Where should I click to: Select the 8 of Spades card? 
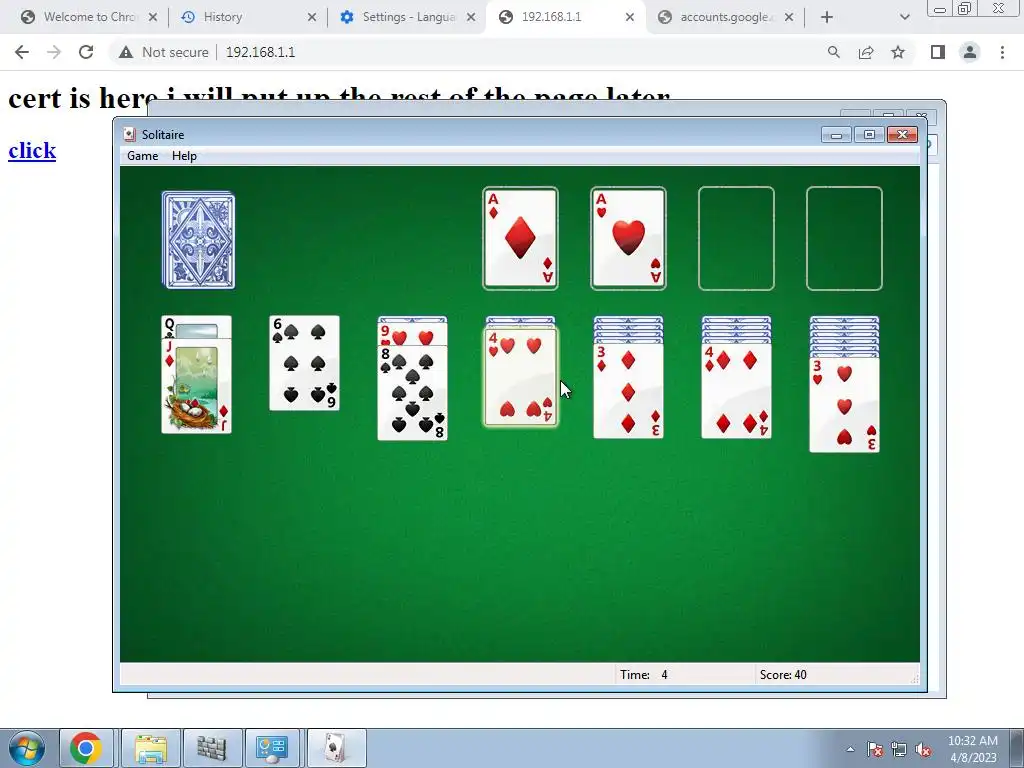(412, 393)
